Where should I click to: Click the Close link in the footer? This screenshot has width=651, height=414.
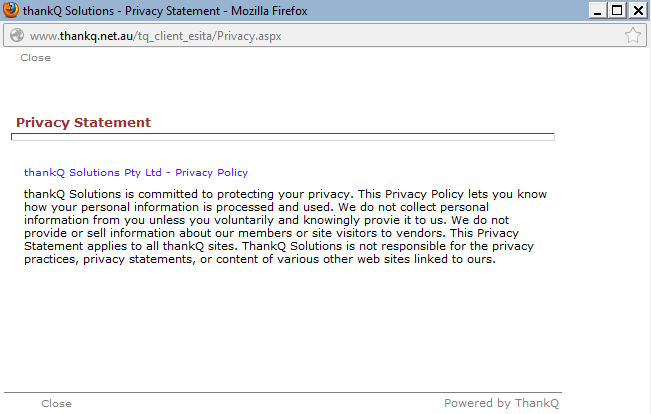[x=56, y=404]
